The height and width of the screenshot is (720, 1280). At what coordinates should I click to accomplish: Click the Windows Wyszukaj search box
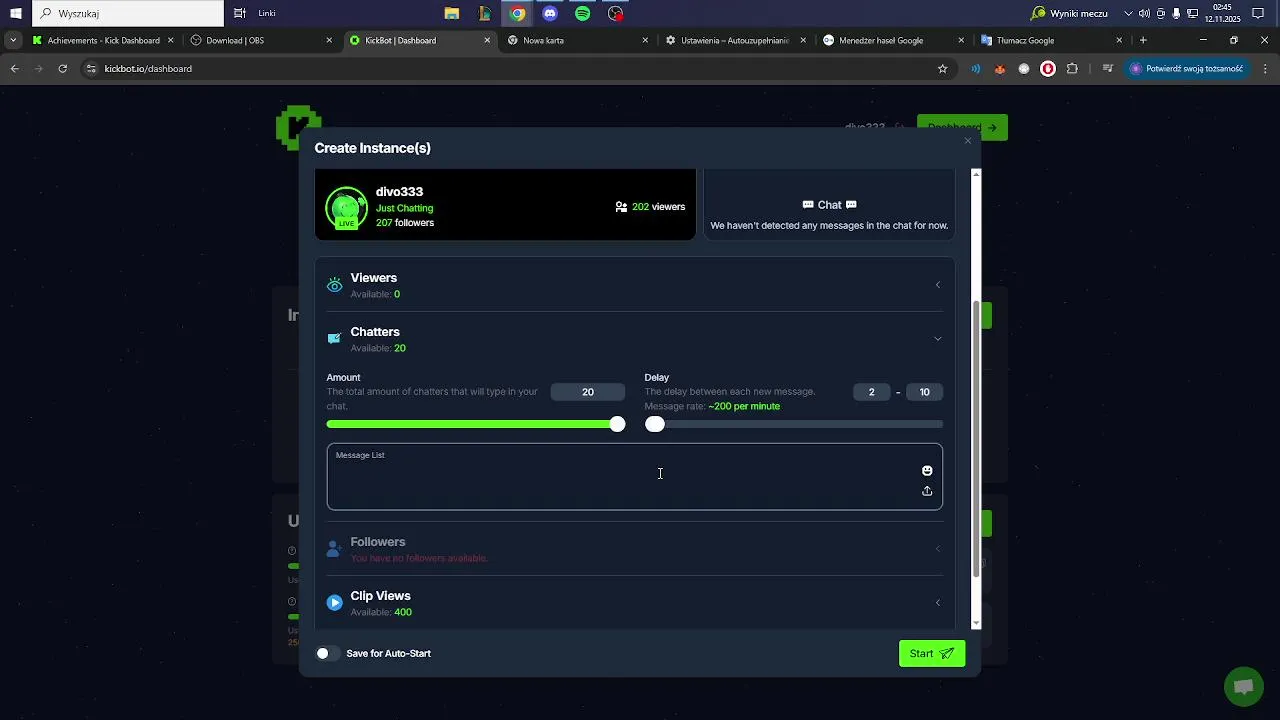pyautogui.click(x=128, y=13)
